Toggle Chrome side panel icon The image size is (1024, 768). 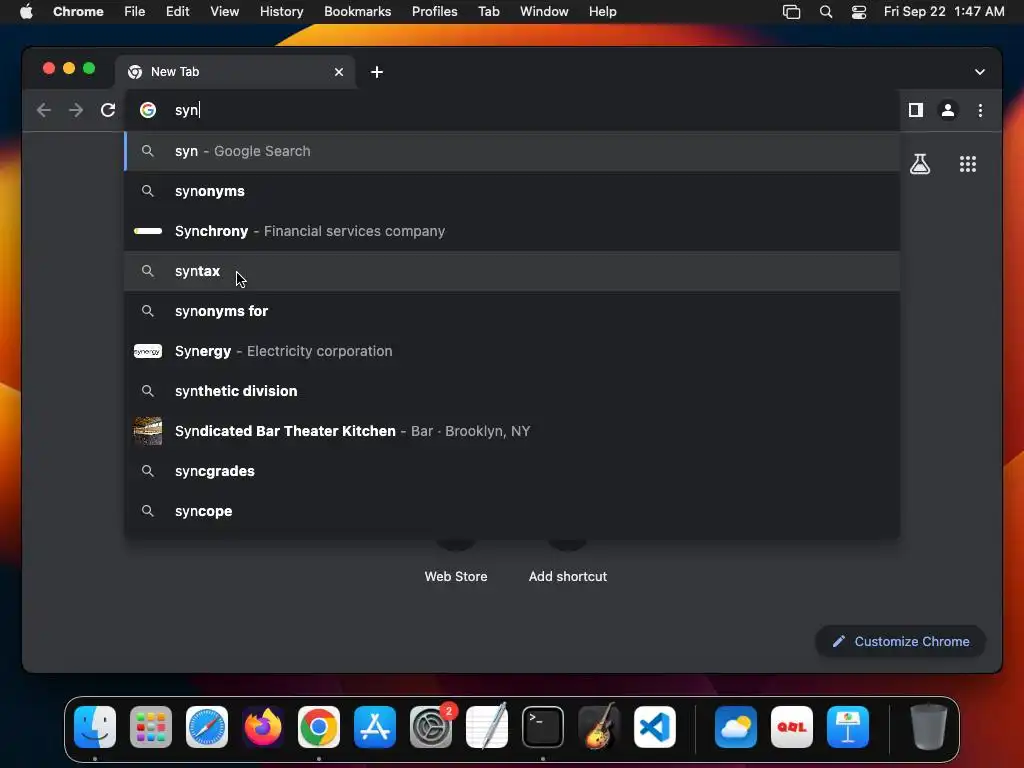coord(916,110)
